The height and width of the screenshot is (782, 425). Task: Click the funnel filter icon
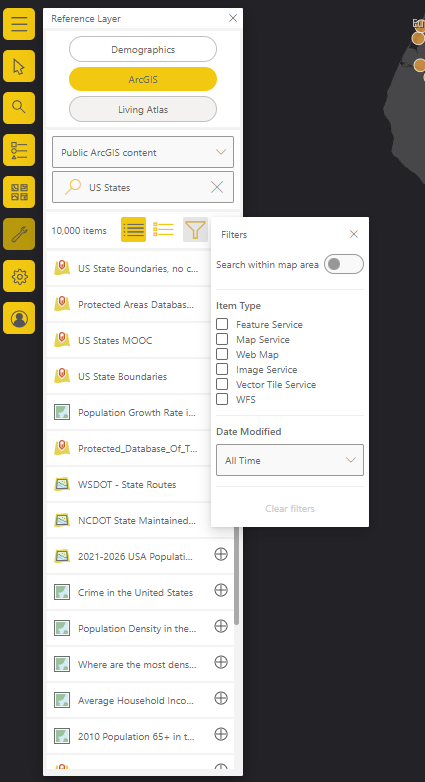(x=195, y=229)
